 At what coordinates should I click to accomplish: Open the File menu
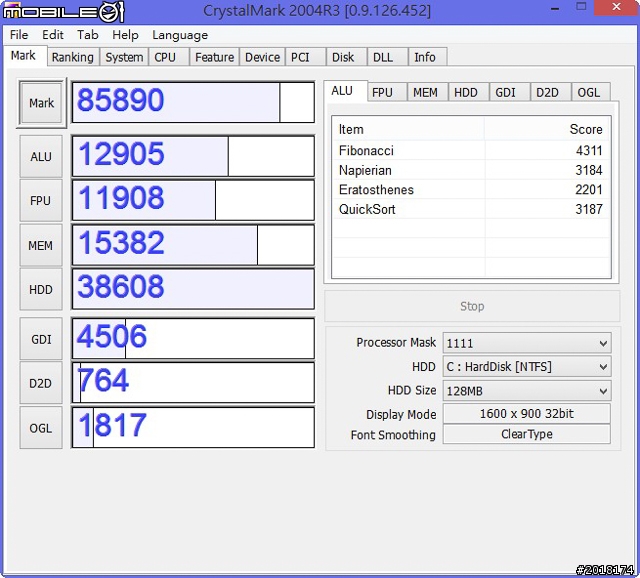[19, 35]
